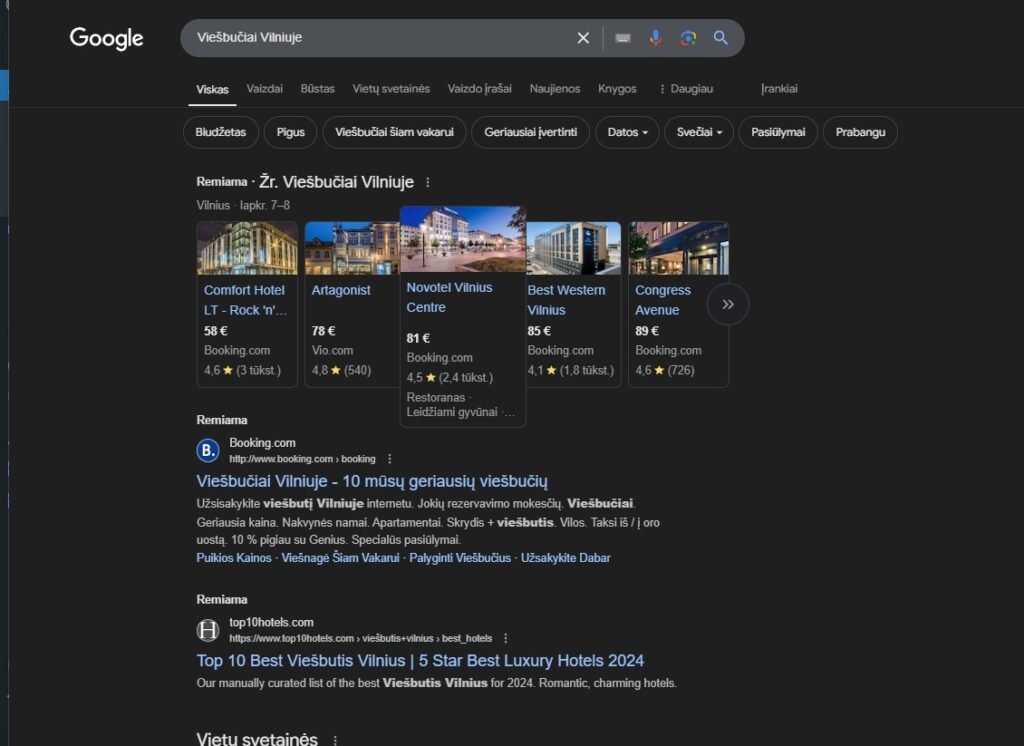Image resolution: width=1024 pixels, height=746 pixels.
Task: Click the magnifier search button
Action: click(x=720, y=38)
